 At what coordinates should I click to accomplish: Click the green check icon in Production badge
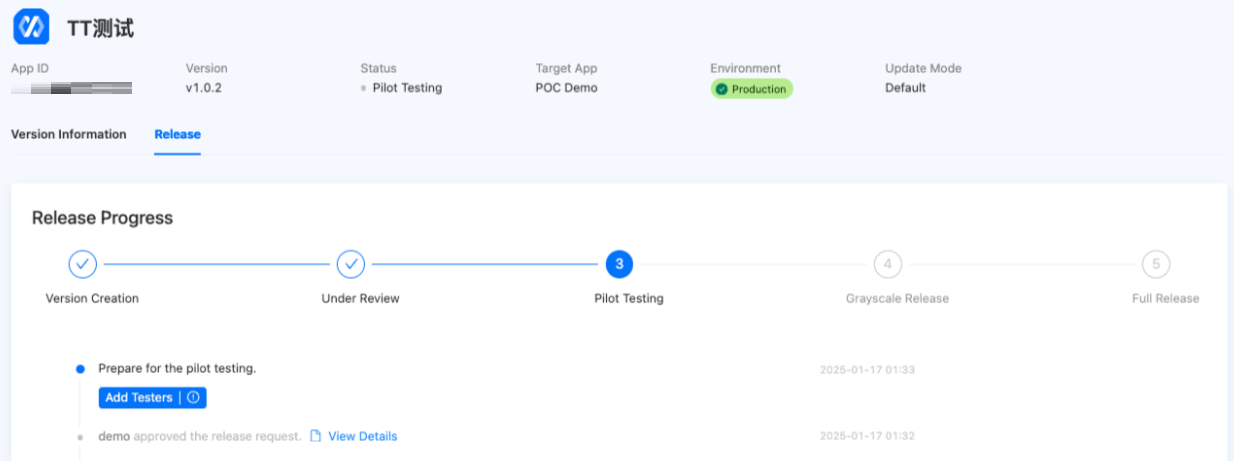[722, 89]
